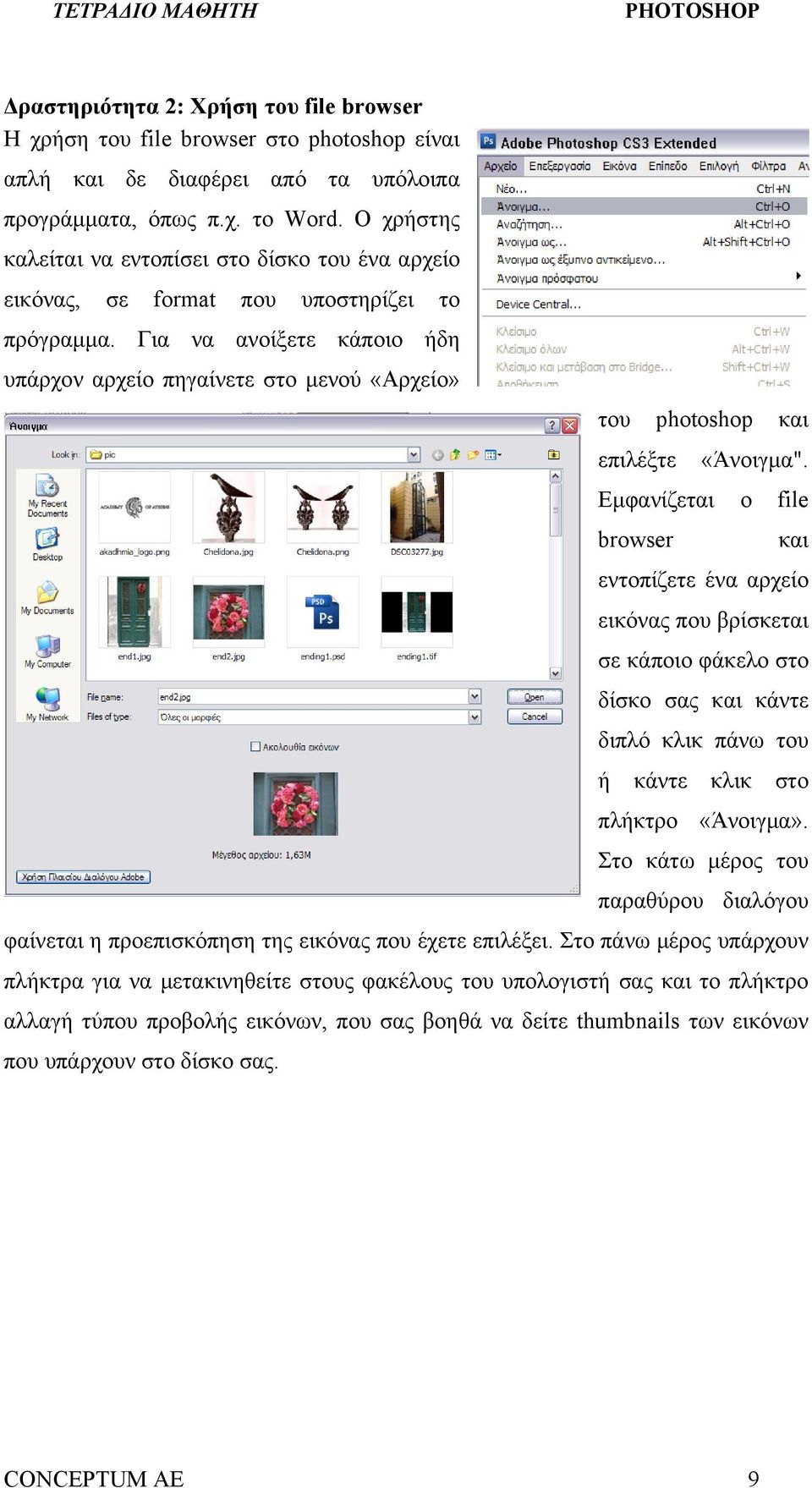Click the end2.jpg preview image below checkbox
812x1488 pixels.
click(x=295, y=804)
